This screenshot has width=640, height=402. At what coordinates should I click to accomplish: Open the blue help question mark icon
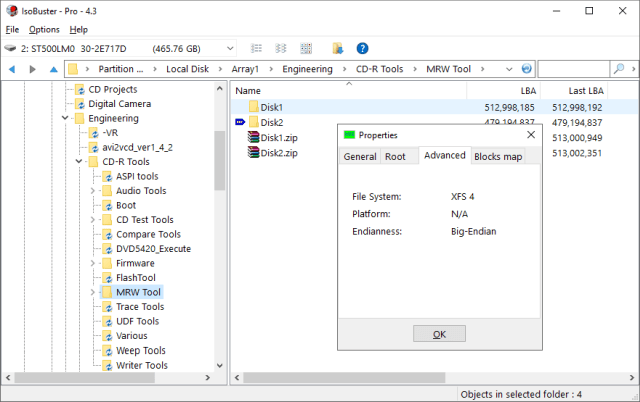(x=362, y=49)
